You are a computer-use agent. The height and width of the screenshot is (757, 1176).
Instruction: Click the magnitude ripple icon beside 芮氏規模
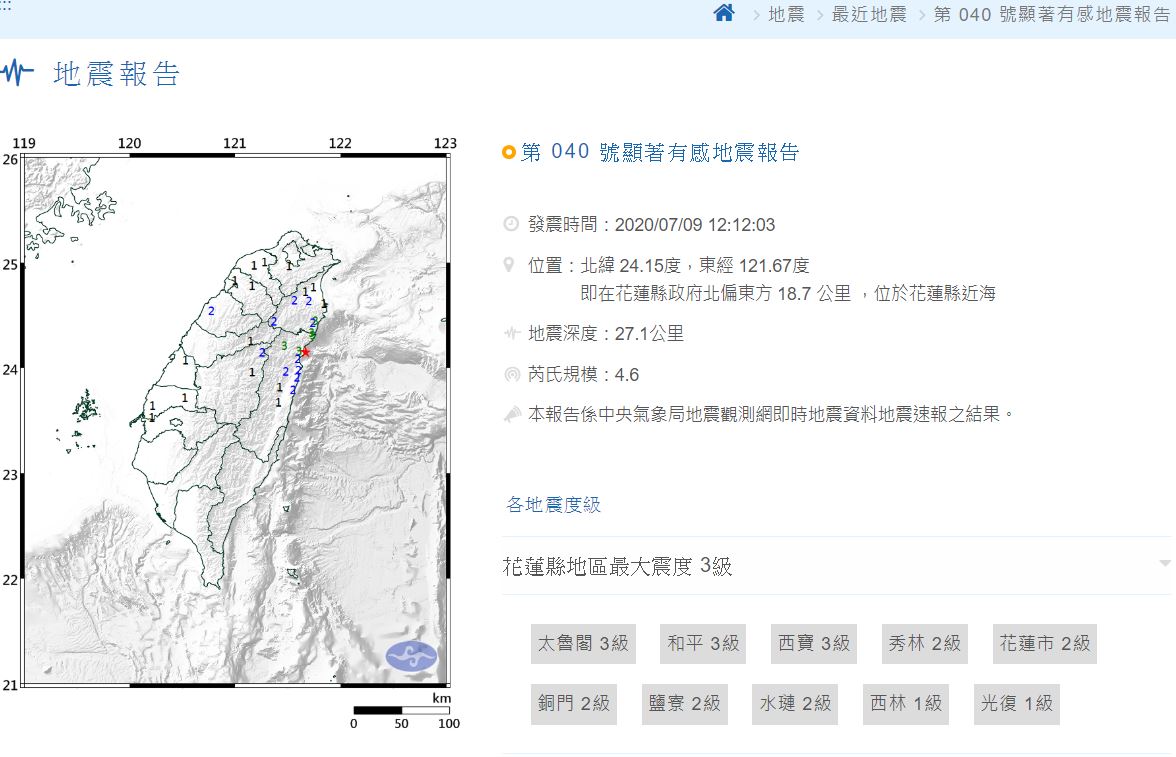511,375
